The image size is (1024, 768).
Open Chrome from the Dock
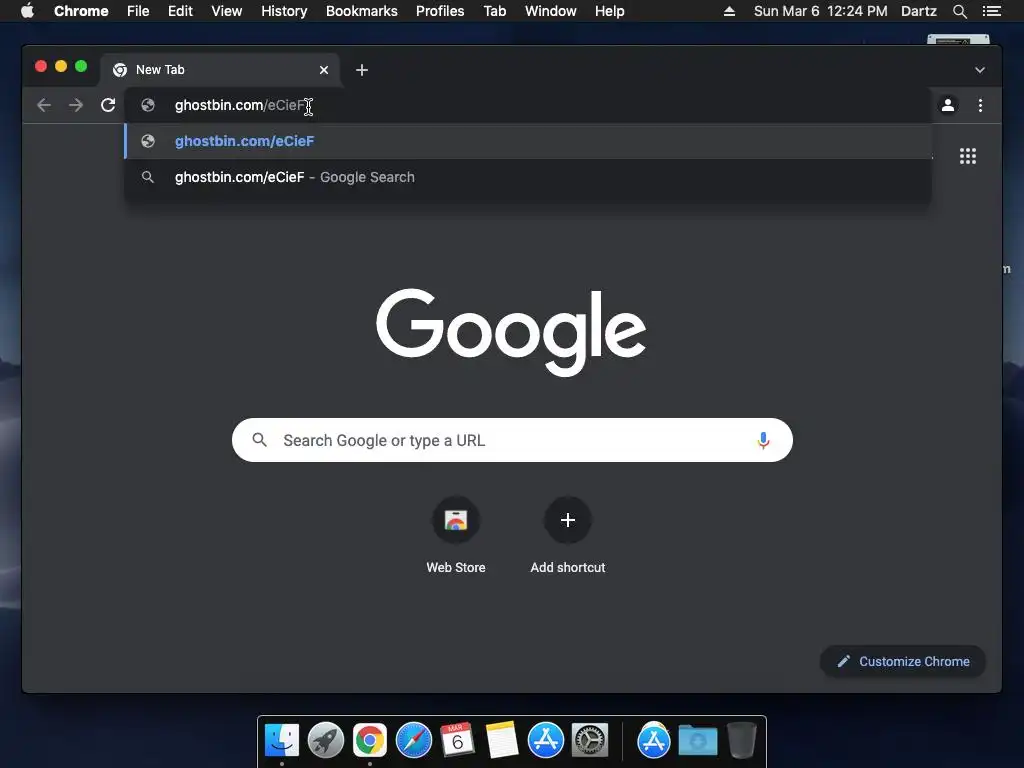(370, 740)
